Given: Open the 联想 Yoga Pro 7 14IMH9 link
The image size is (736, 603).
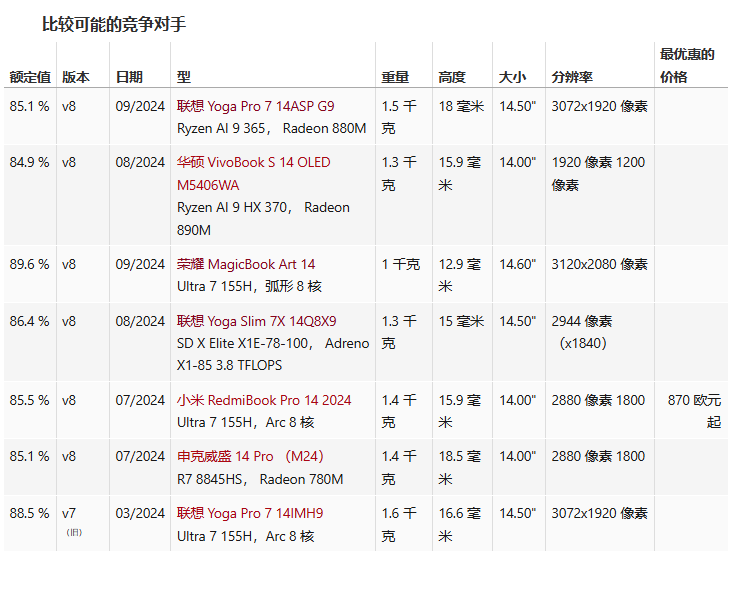Looking at the screenshot, I should click(x=250, y=513).
